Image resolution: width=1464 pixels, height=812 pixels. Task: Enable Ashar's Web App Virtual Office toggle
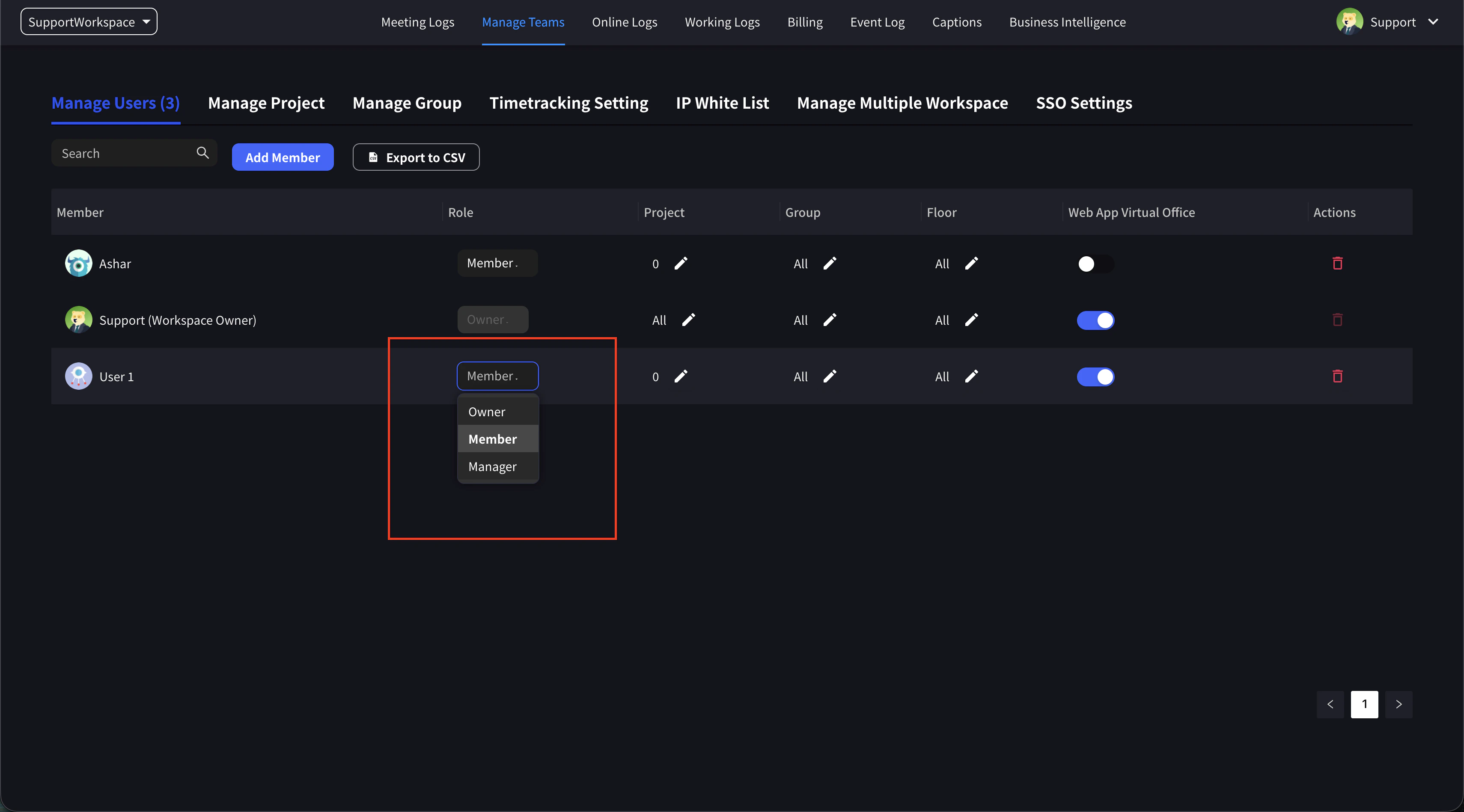pos(1095,264)
